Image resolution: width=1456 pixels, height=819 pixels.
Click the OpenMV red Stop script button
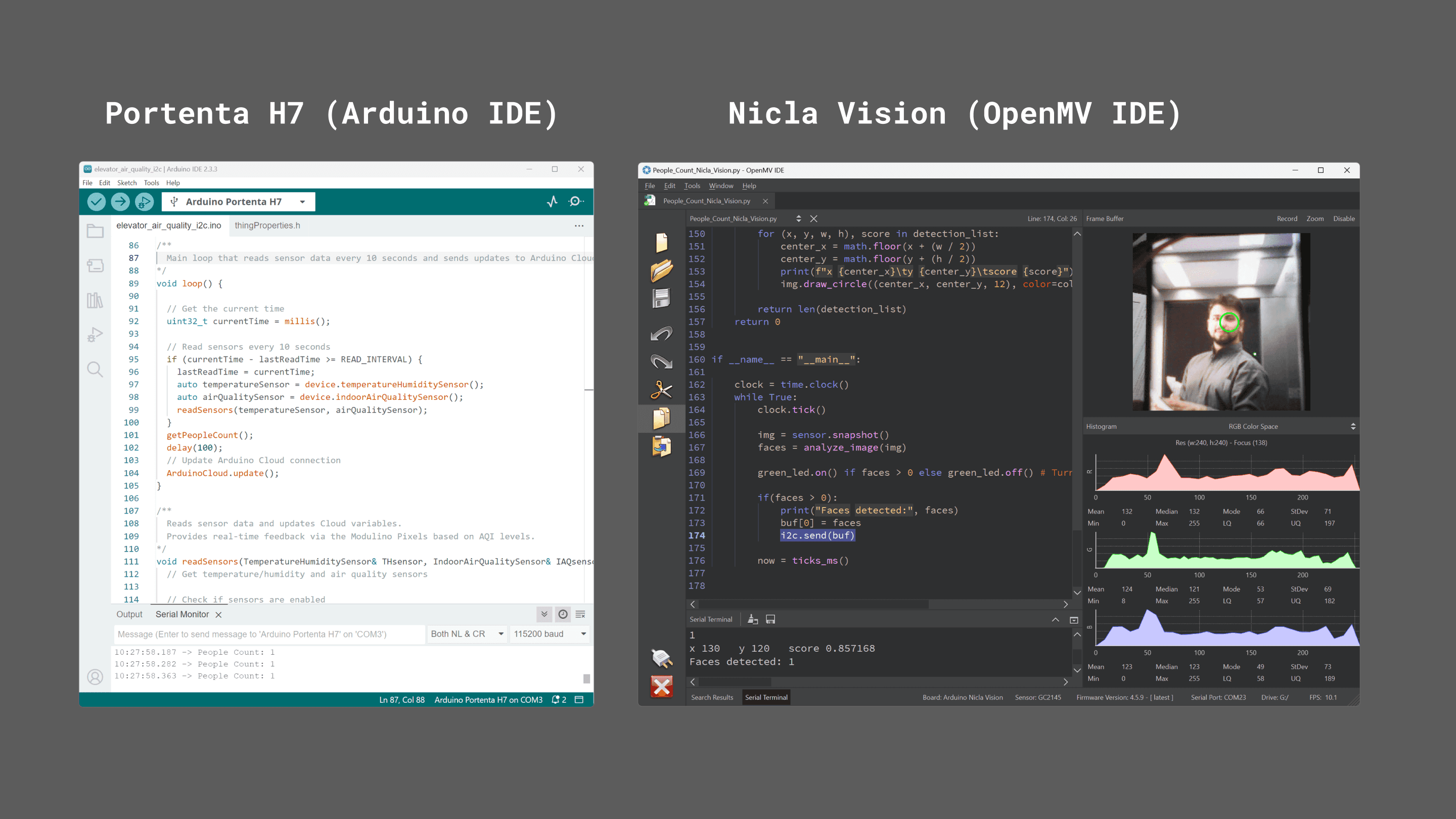661,687
